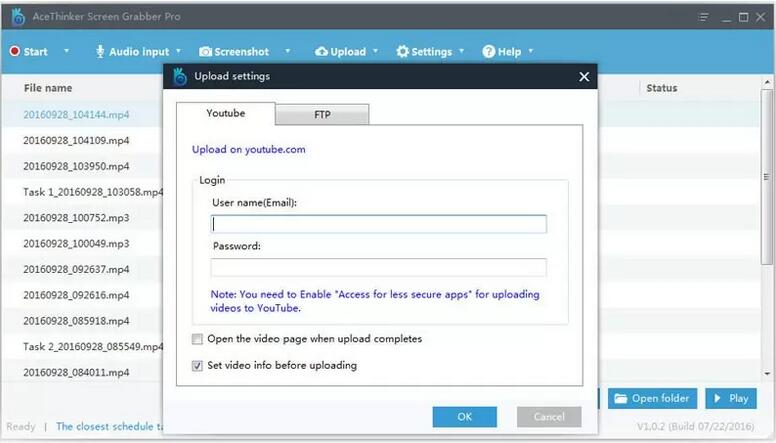Select file 20160928_104109.mp4
This screenshot has width=776, height=443.
click(x=76, y=140)
